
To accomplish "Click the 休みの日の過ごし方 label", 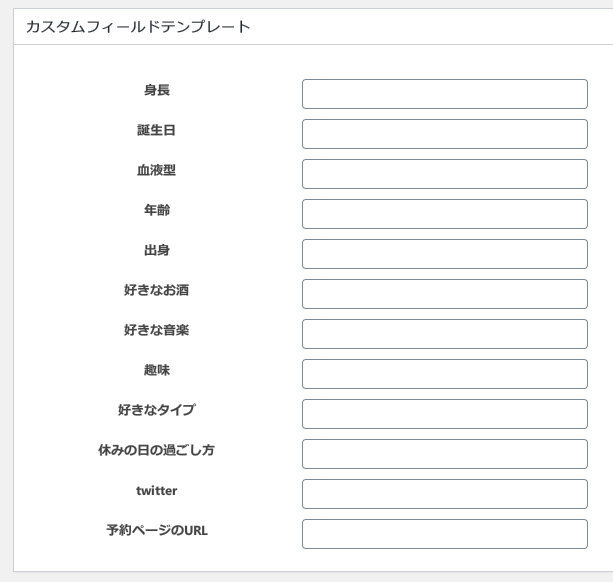I will pos(157,450).
